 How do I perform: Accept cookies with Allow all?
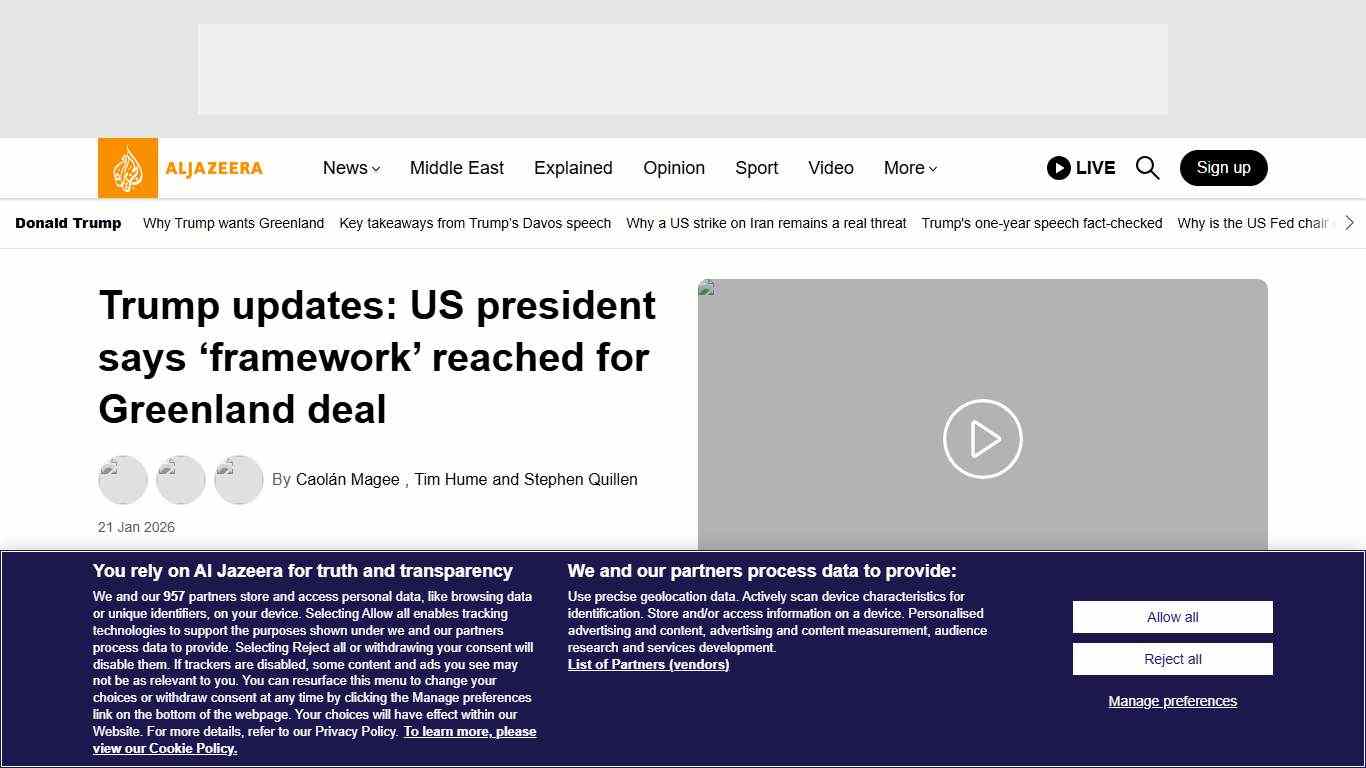[x=1172, y=617]
